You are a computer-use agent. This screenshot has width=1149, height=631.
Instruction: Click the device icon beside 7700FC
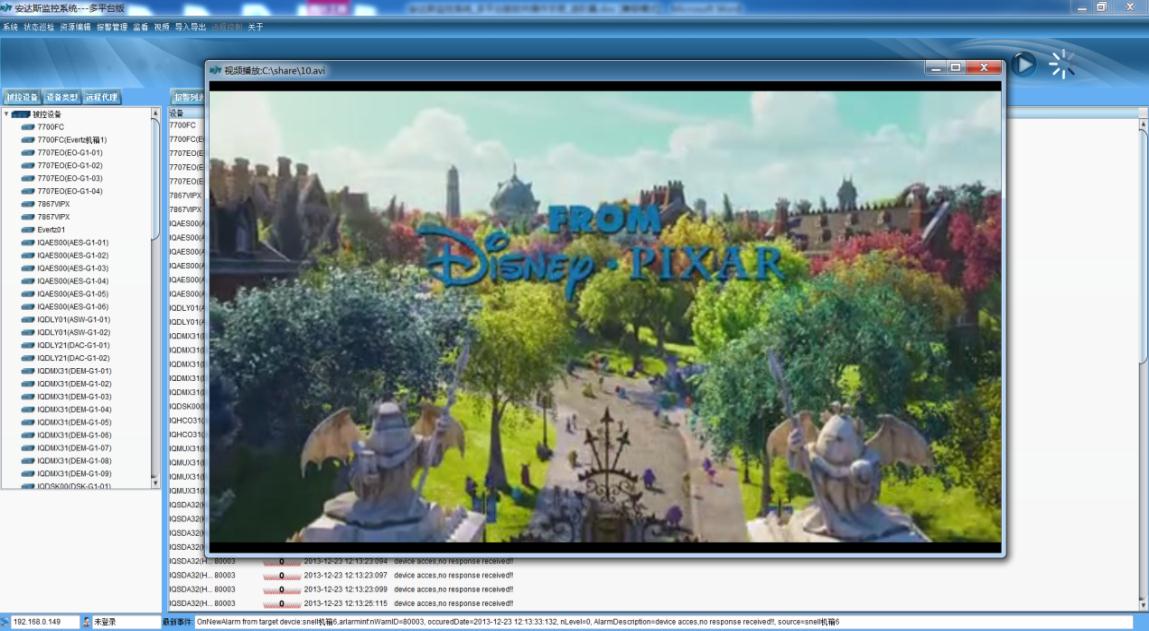click(28, 127)
